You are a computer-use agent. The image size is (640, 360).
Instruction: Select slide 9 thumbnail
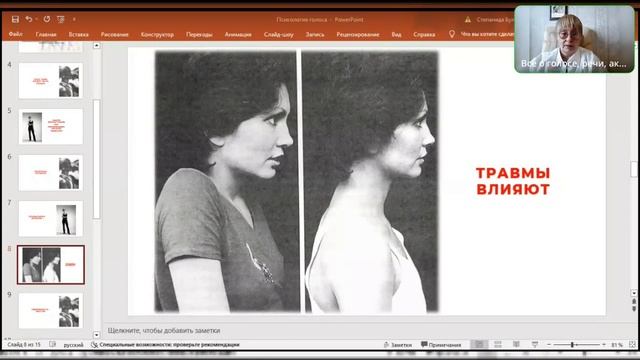[51, 311]
